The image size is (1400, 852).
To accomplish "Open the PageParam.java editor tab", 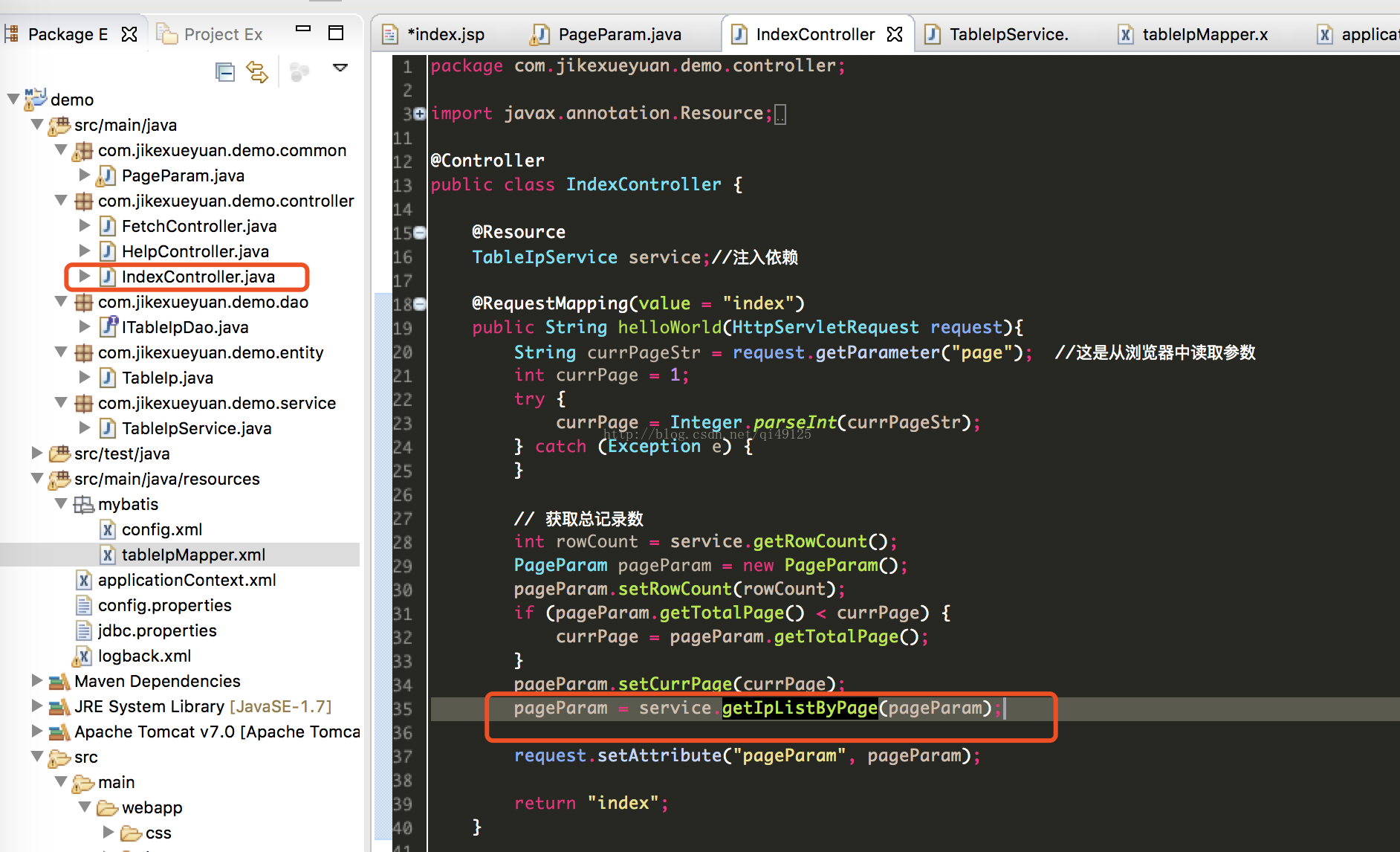I will [x=606, y=34].
